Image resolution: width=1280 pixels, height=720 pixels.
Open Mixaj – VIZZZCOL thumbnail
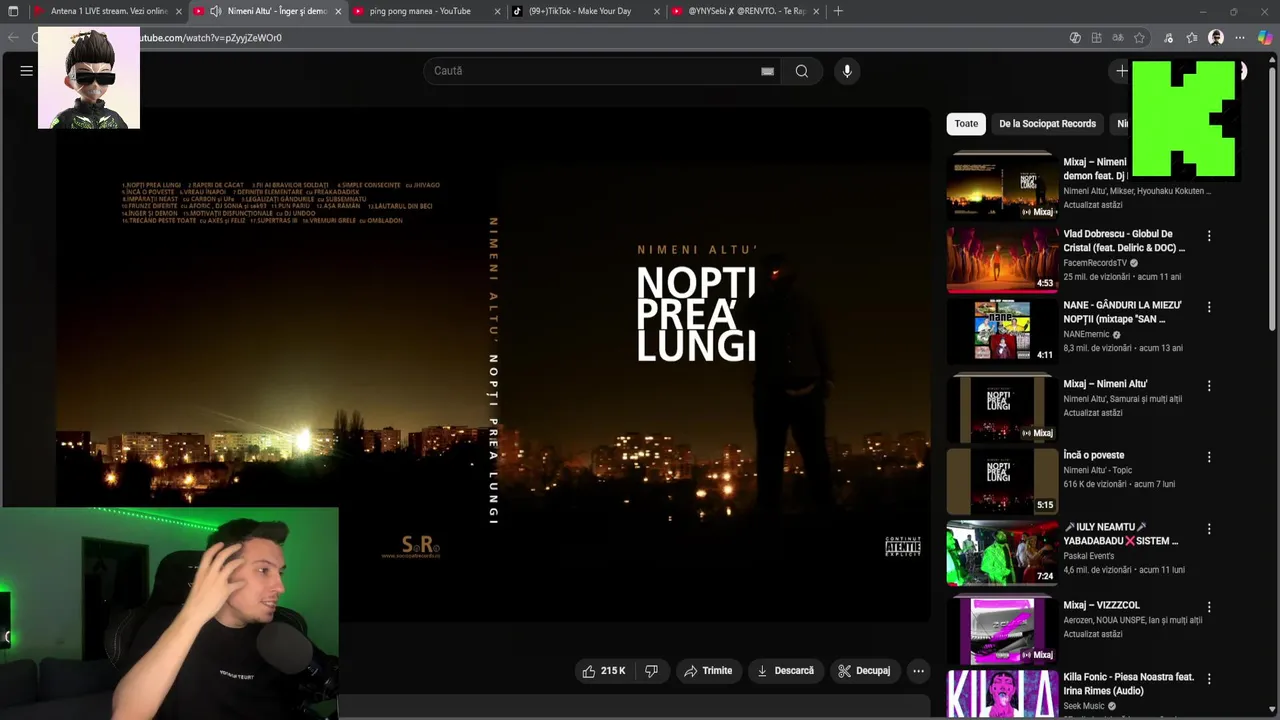coord(1001,631)
